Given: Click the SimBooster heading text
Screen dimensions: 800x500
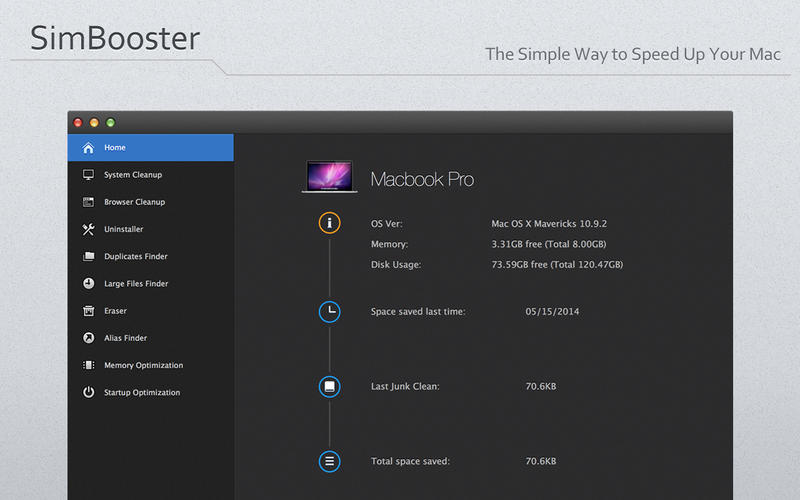Looking at the screenshot, I should tap(115, 38).
